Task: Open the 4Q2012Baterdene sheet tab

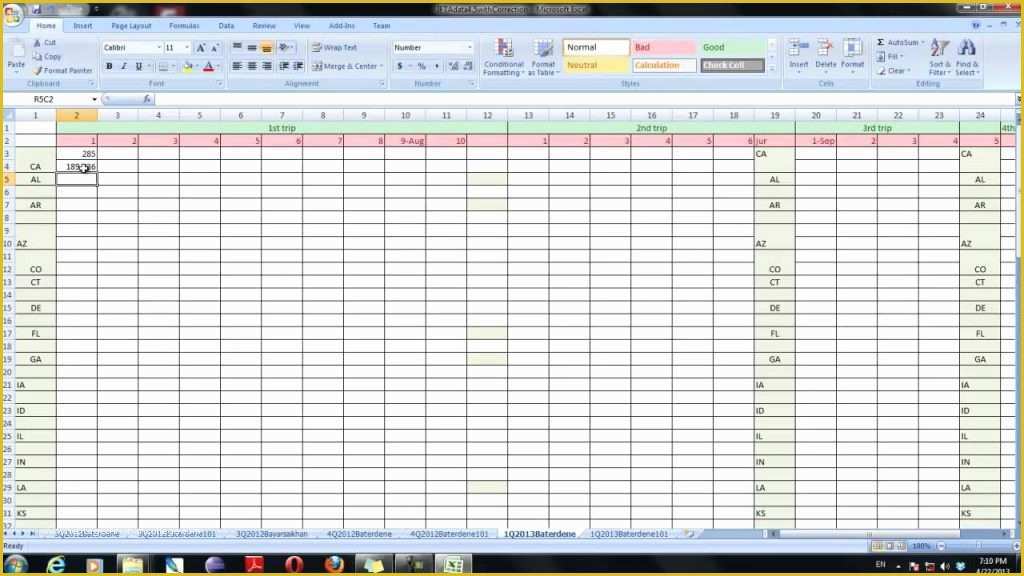Action: 359,534
